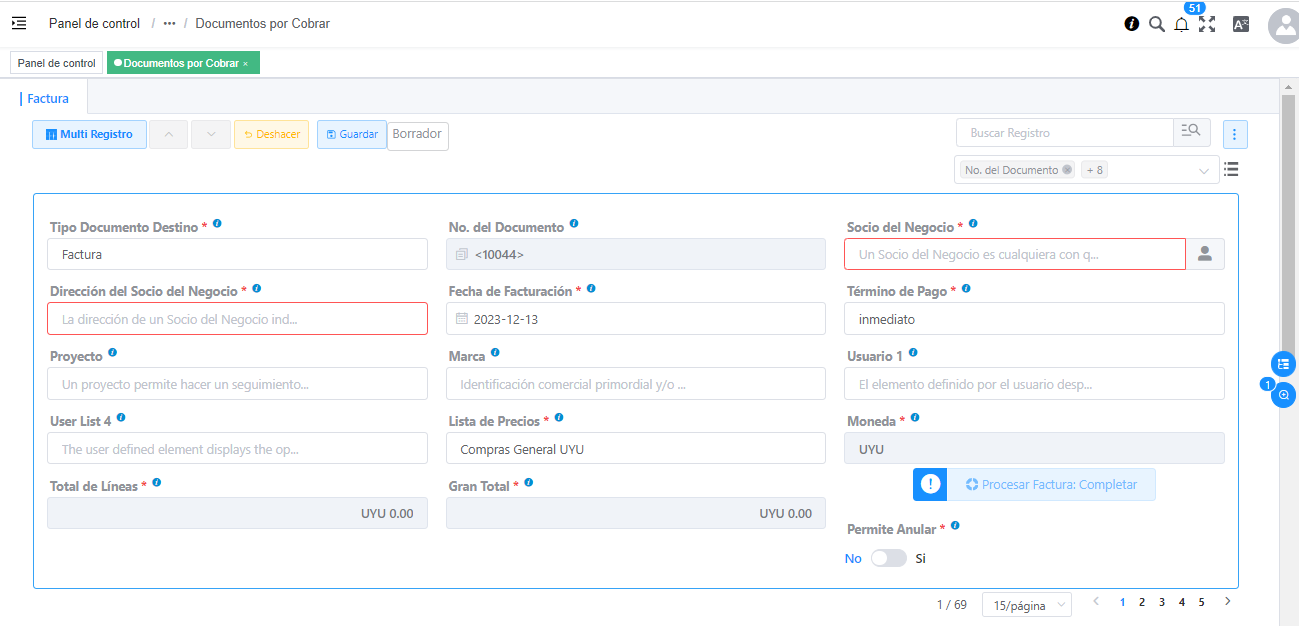Switch to the Panel de control tab
The width and height of the screenshot is (1299, 626).
(56, 63)
